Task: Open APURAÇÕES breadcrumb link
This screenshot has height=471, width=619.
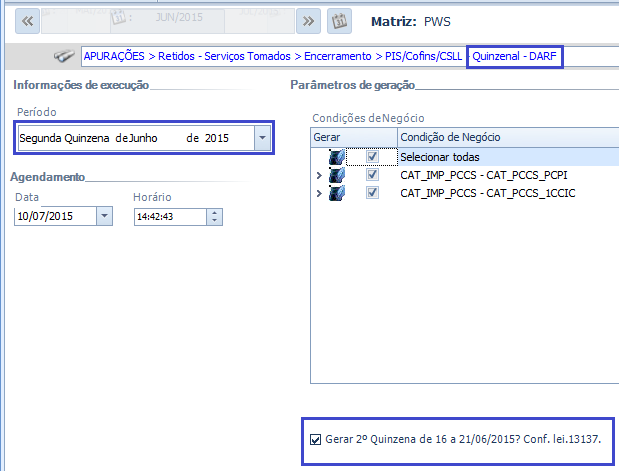Action: click(114, 56)
